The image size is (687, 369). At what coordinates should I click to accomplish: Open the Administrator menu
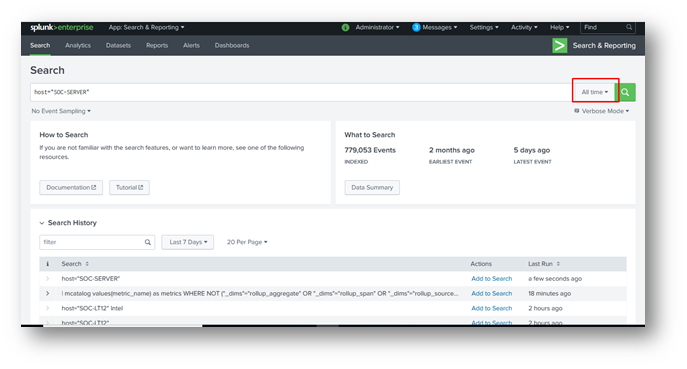point(377,27)
